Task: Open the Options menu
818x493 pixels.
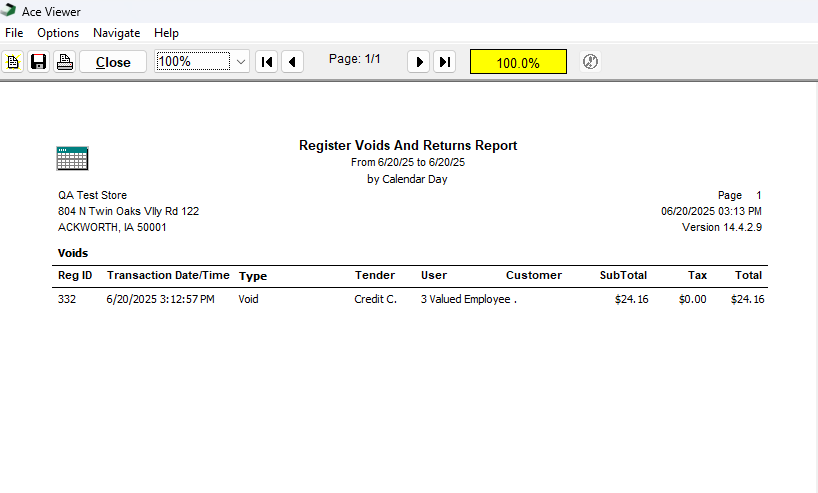Action: tap(58, 33)
